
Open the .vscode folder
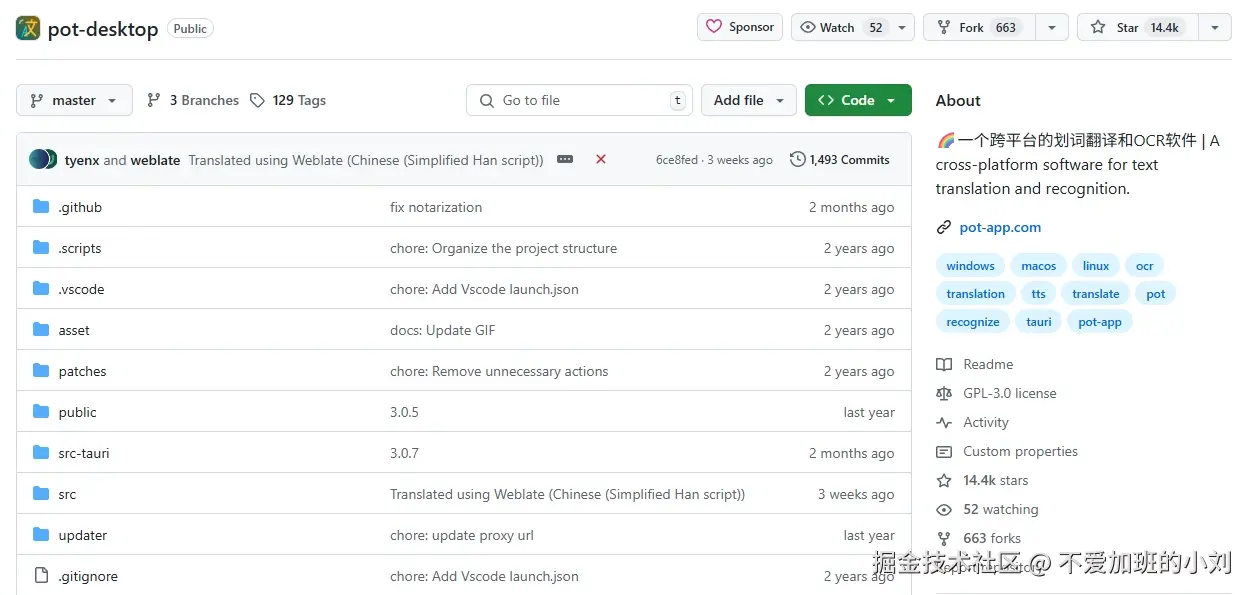pos(81,289)
